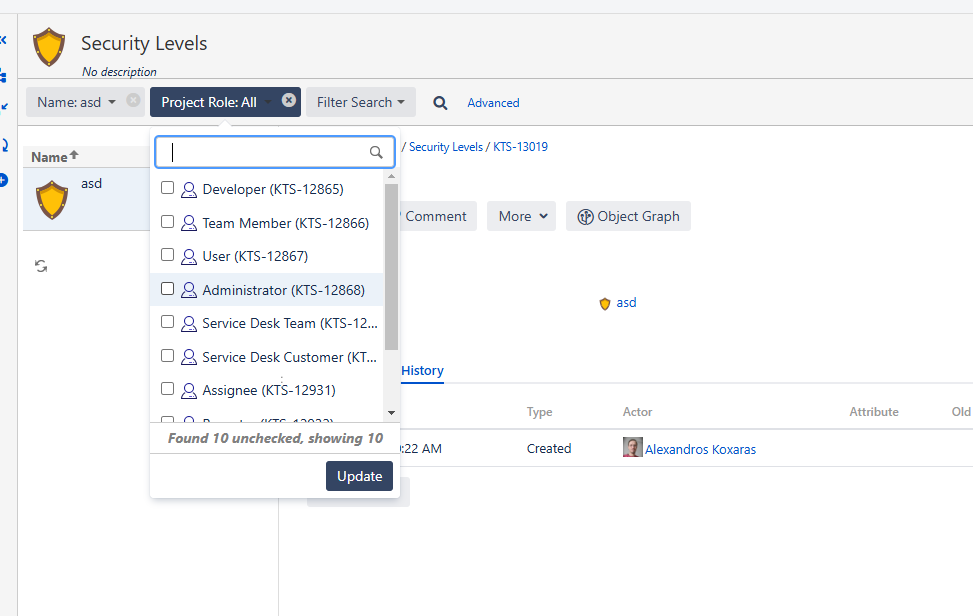Check the Service Desk Team checkbox
The width and height of the screenshot is (973, 616).
coord(168,322)
